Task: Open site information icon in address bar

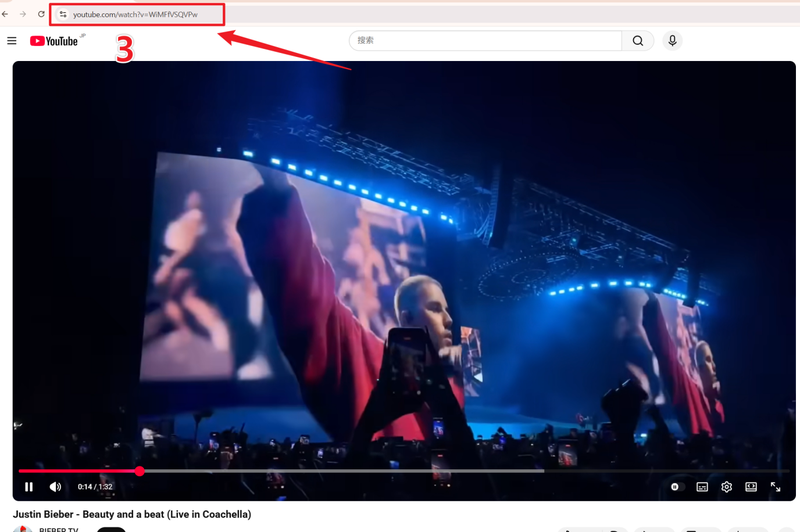Action: pyautogui.click(x=63, y=14)
